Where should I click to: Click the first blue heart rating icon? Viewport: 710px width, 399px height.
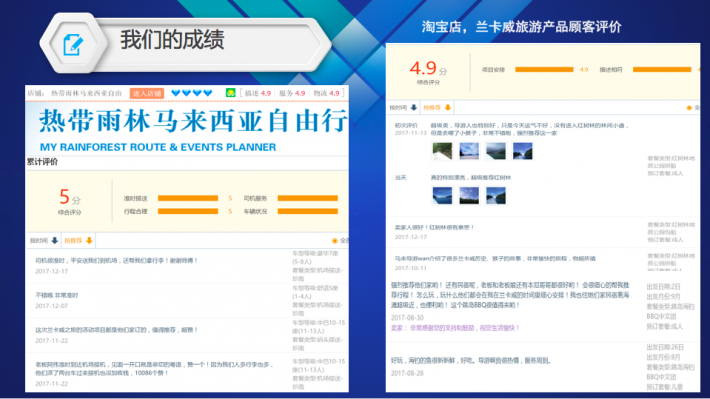[176, 93]
